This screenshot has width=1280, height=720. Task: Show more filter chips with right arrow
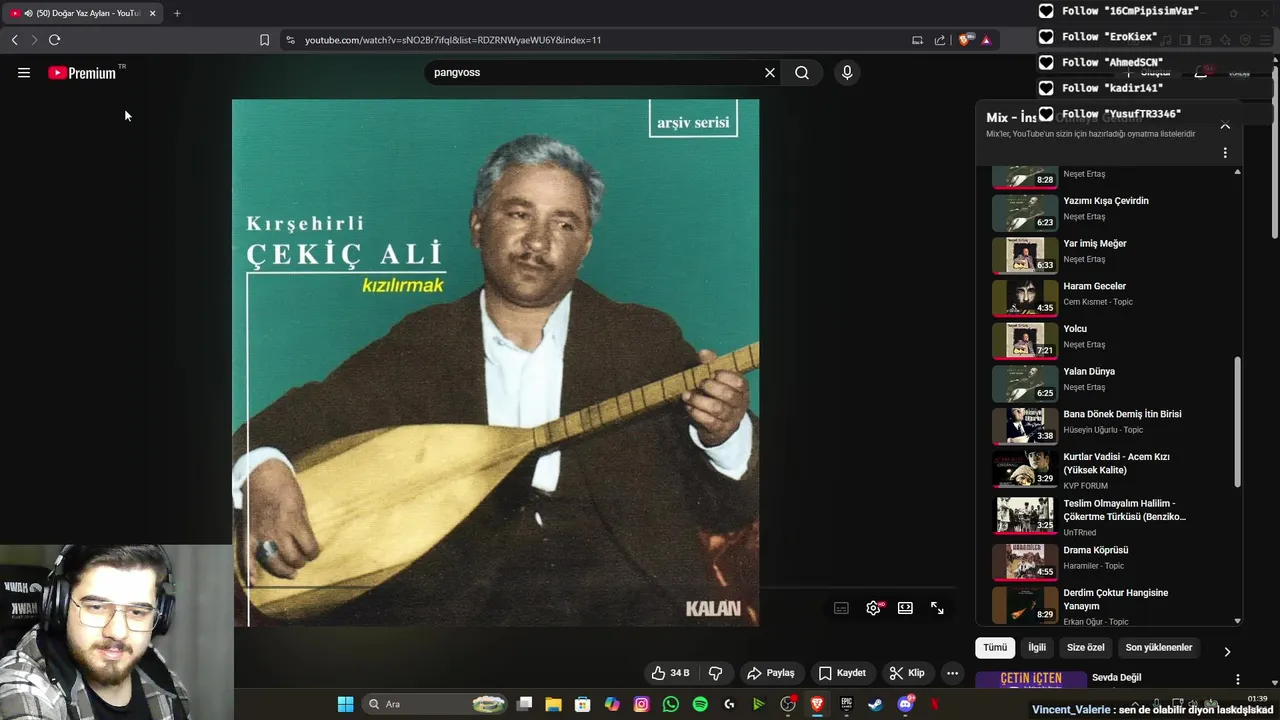pyautogui.click(x=1227, y=652)
